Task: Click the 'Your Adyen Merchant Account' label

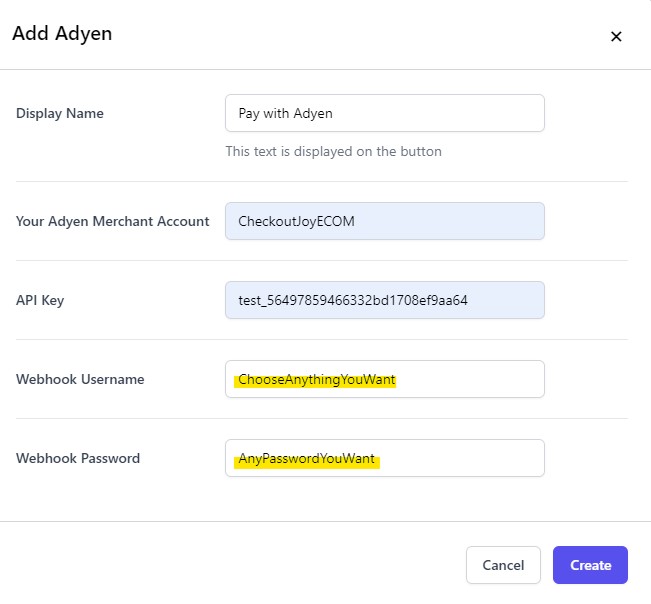Action: click(113, 221)
